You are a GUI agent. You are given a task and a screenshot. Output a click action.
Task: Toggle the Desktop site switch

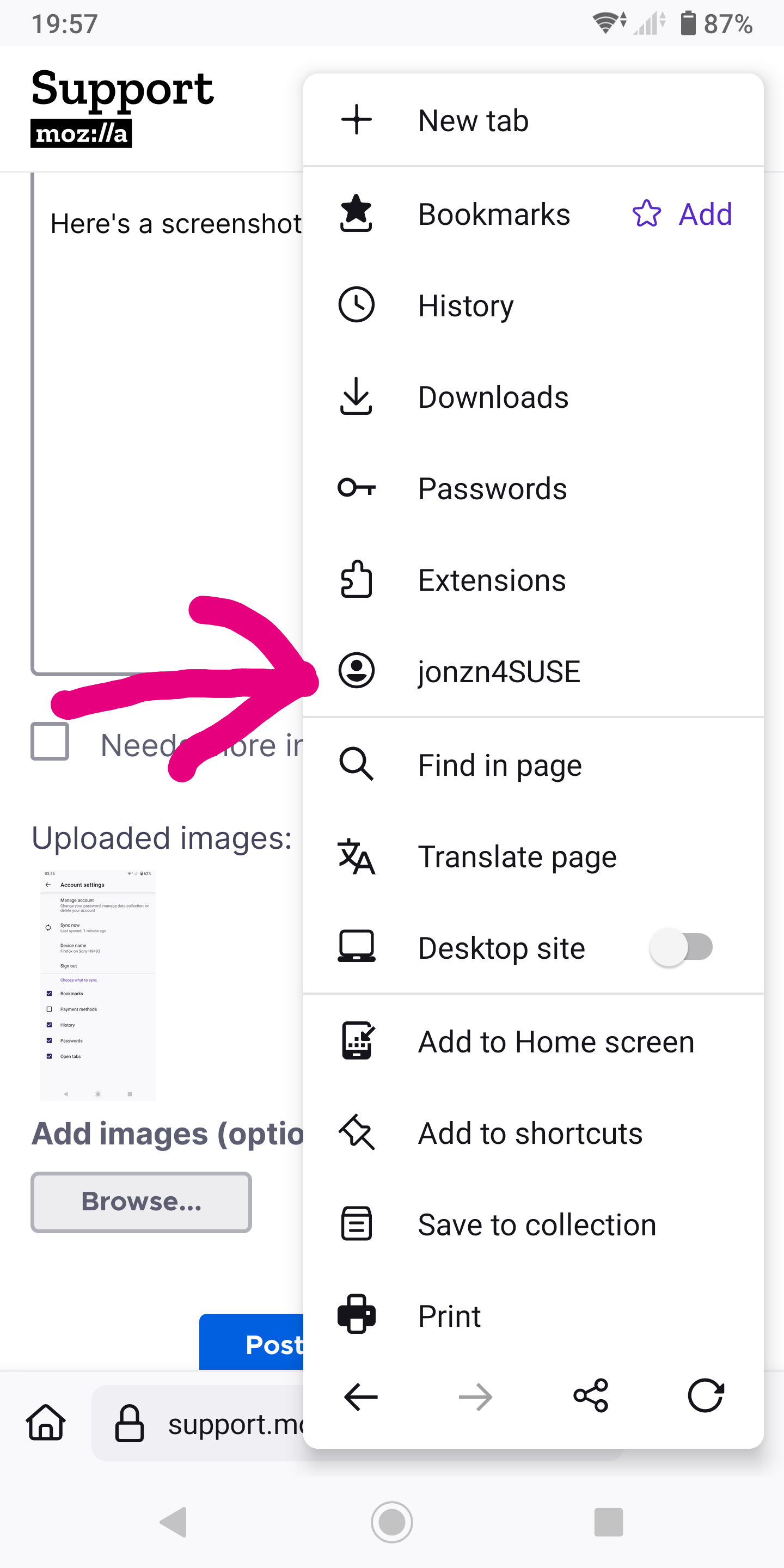tap(681, 947)
